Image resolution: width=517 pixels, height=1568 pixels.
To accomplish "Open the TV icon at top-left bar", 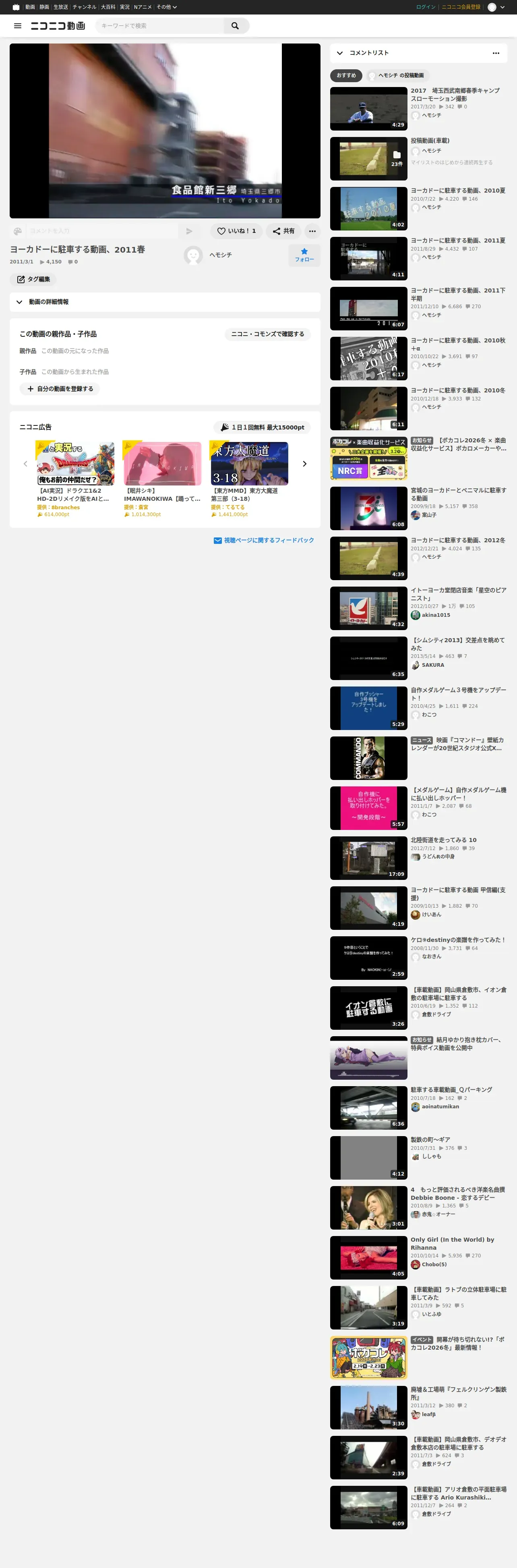I will pos(16,7).
